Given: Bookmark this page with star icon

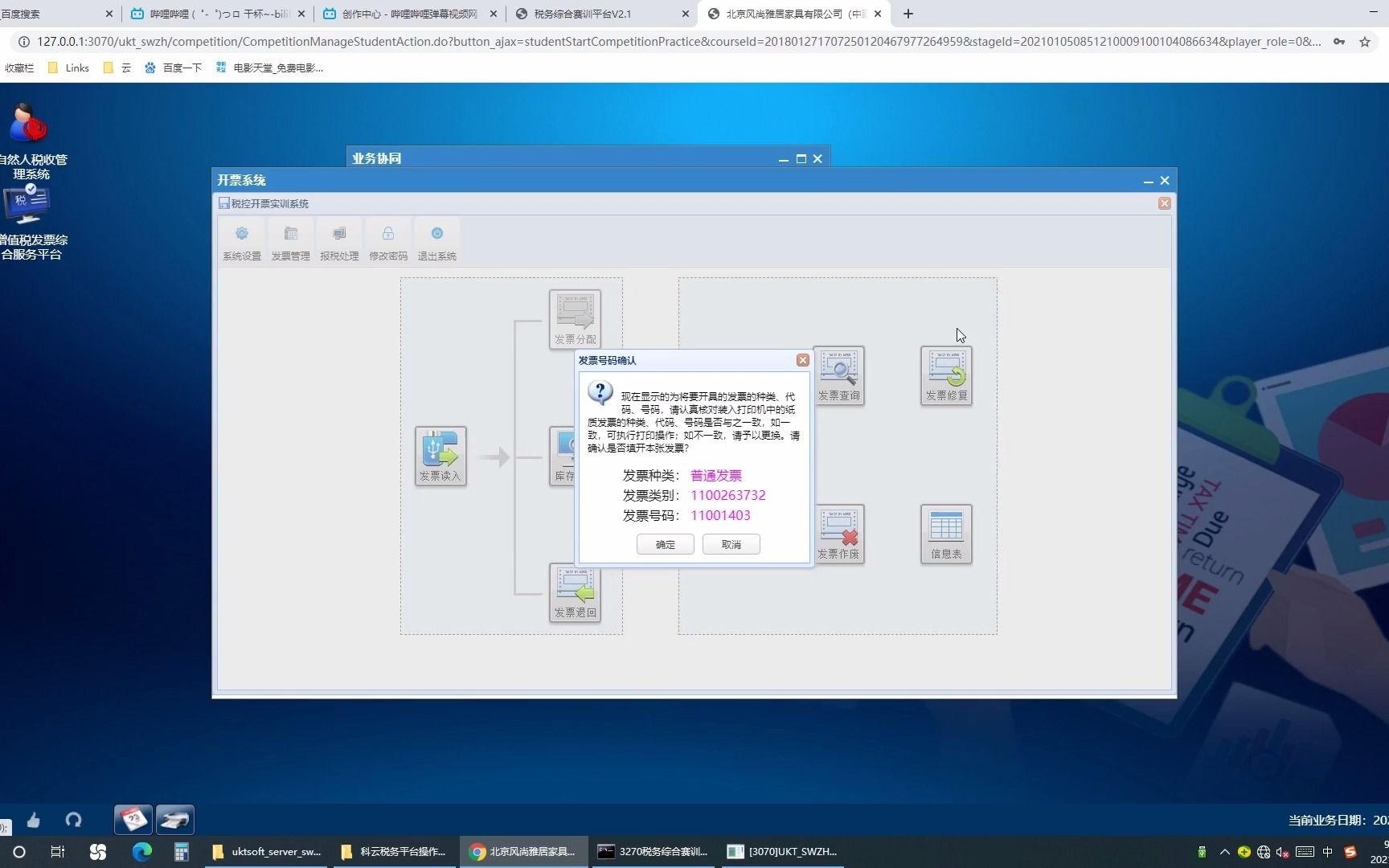Looking at the screenshot, I should click(1365, 42).
